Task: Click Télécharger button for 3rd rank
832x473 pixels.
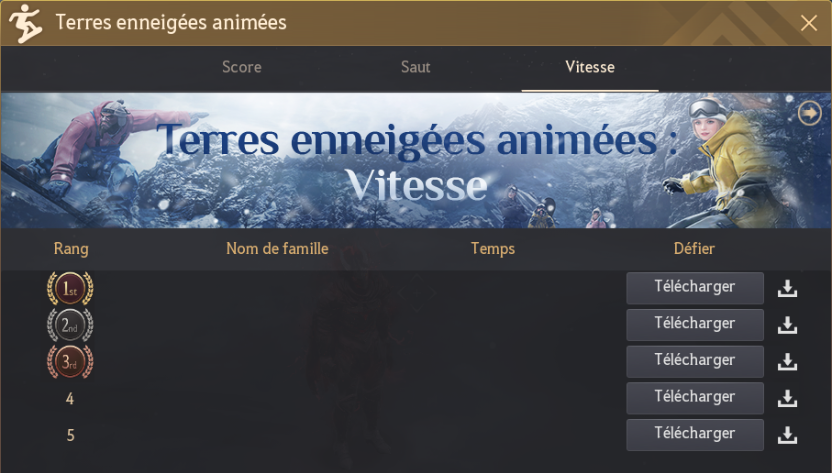Action: 695,361
